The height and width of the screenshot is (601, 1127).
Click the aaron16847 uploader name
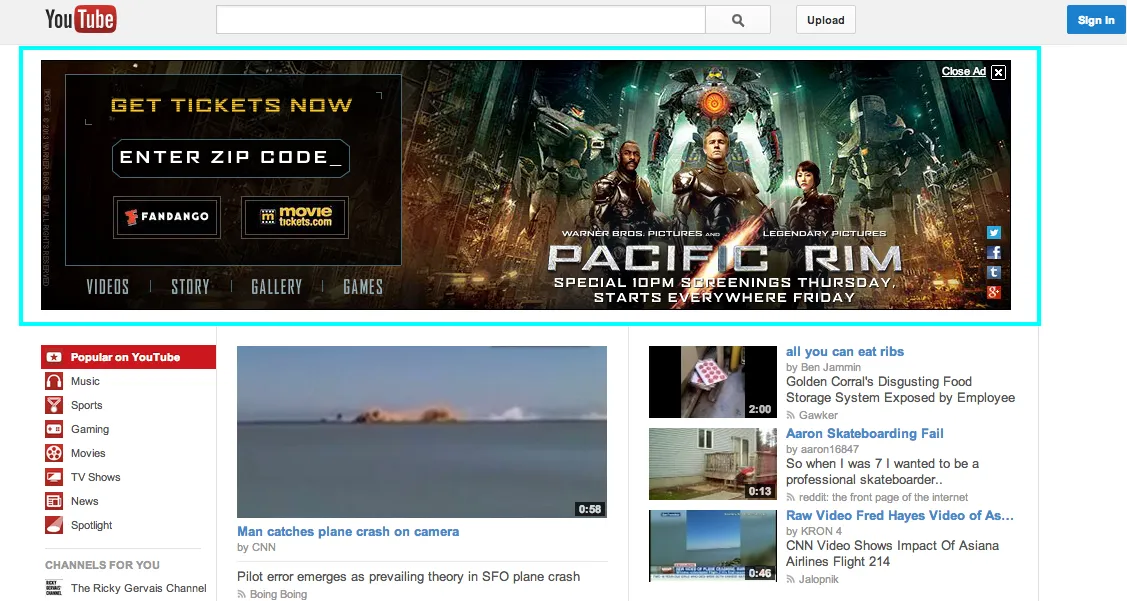point(829,449)
